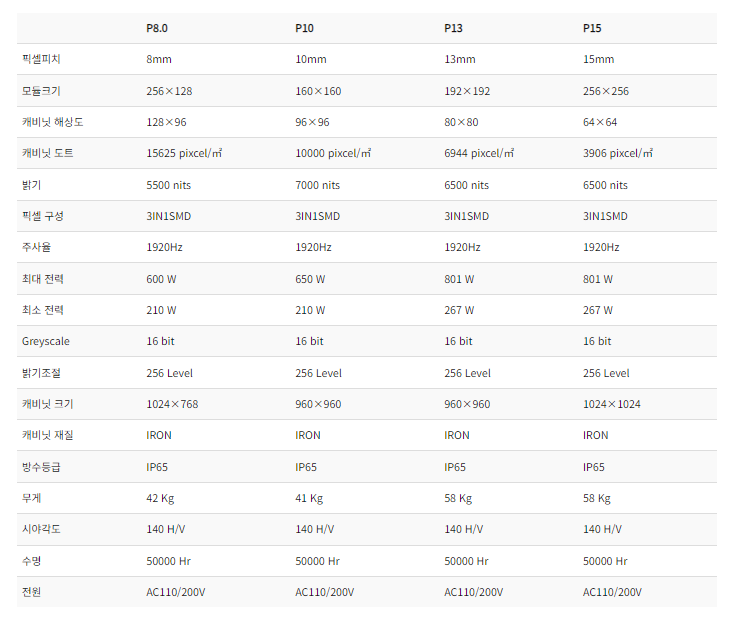This screenshot has height=629, width=730.
Task: Select the Greyscale row label
Action: (46, 341)
